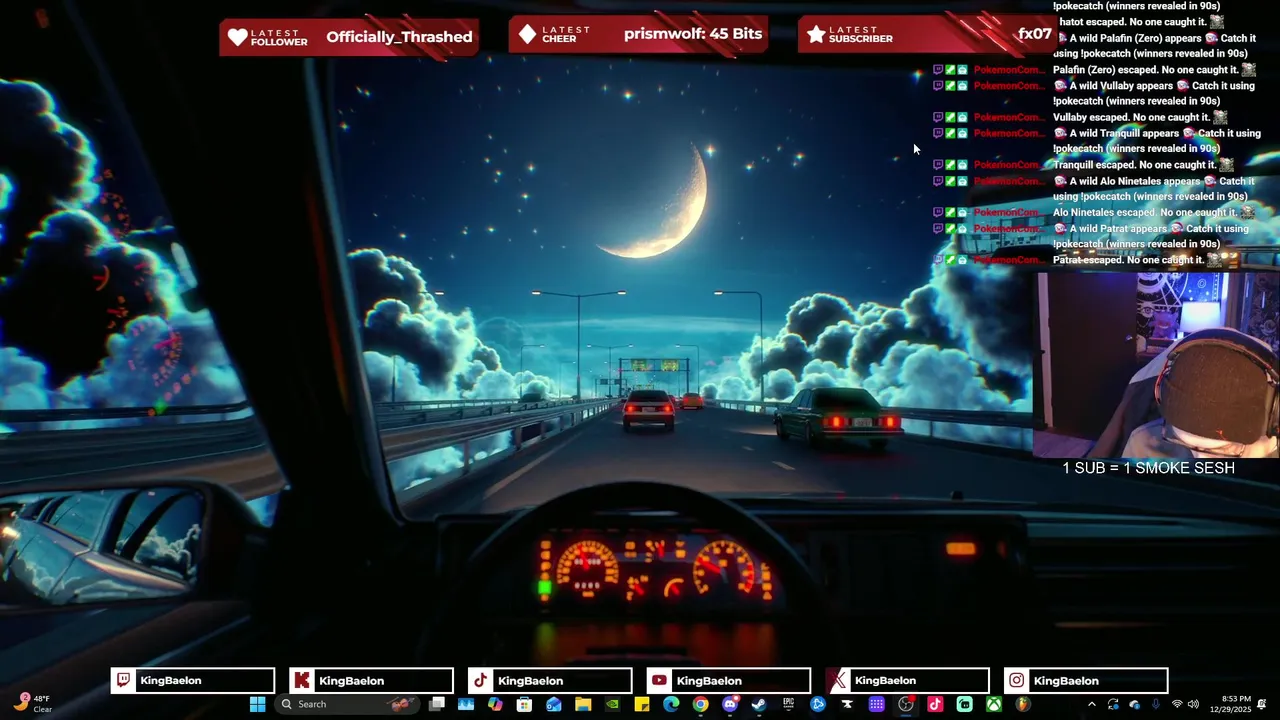This screenshot has width=1280, height=720.
Task: Click the sync status tray icon
Action: click(1113, 704)
